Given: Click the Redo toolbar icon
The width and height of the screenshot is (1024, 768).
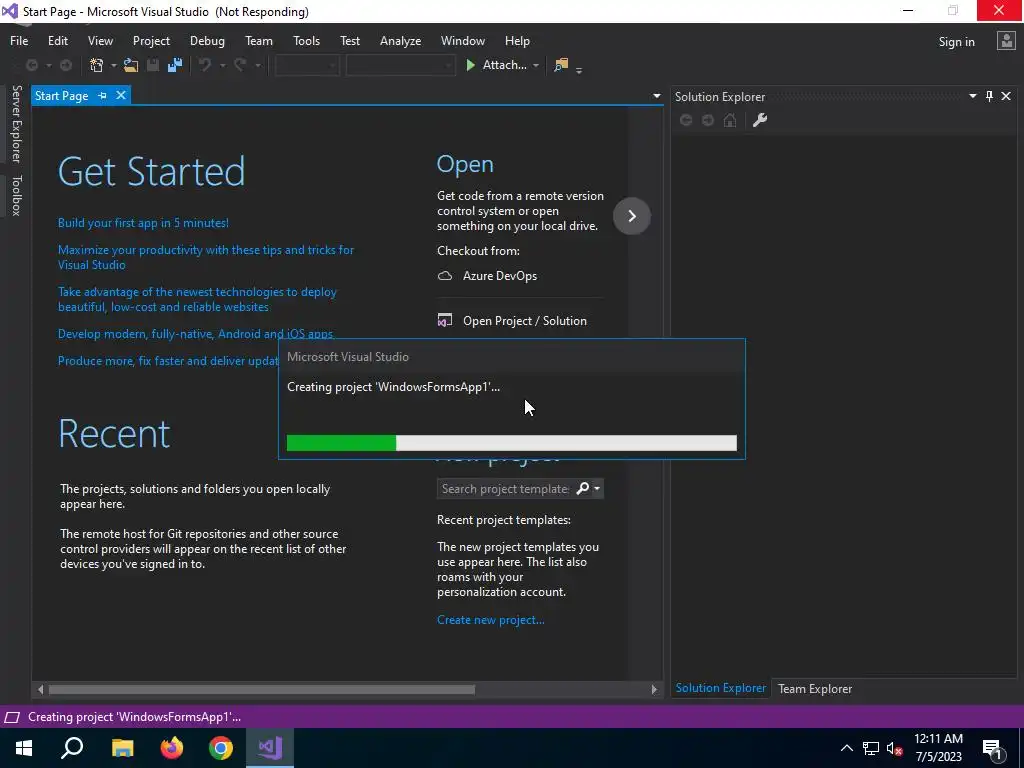Looking at the screenshot, I should point(240,65).
